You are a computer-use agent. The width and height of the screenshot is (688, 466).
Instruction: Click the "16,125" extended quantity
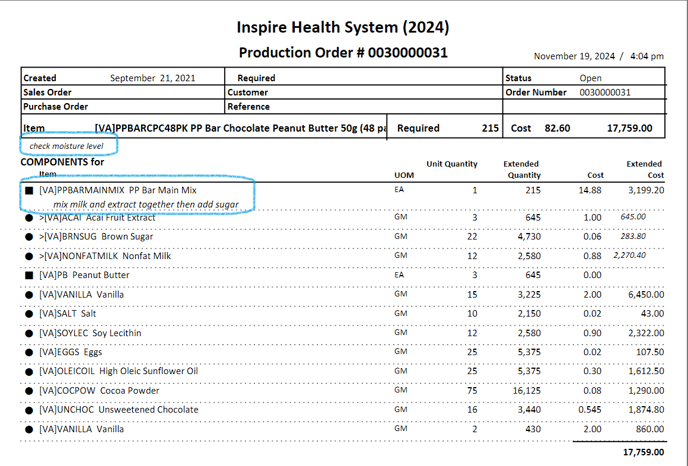point(527,391)
